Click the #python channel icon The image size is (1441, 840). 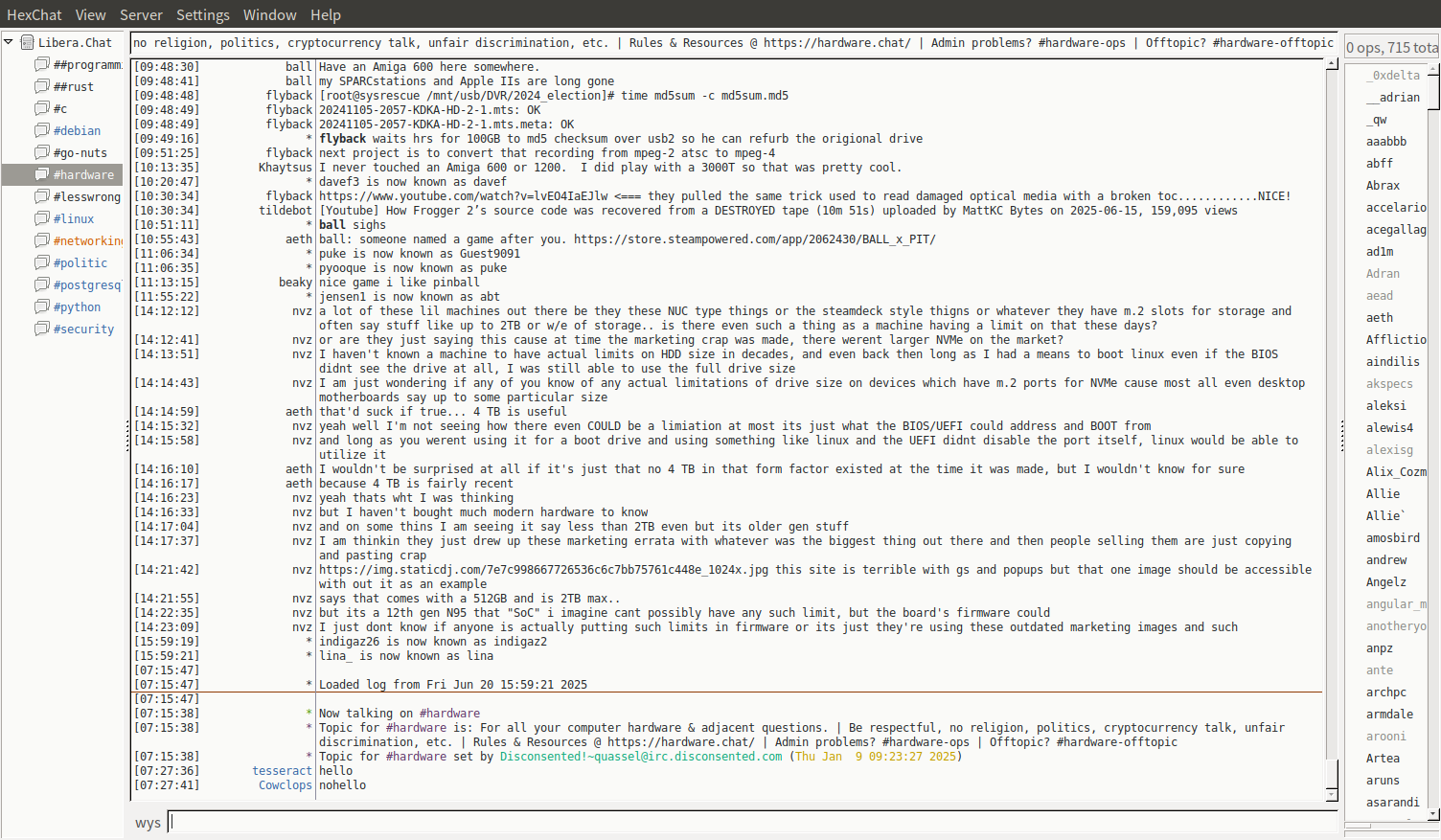pyautogui.click(x=42, y=306)
